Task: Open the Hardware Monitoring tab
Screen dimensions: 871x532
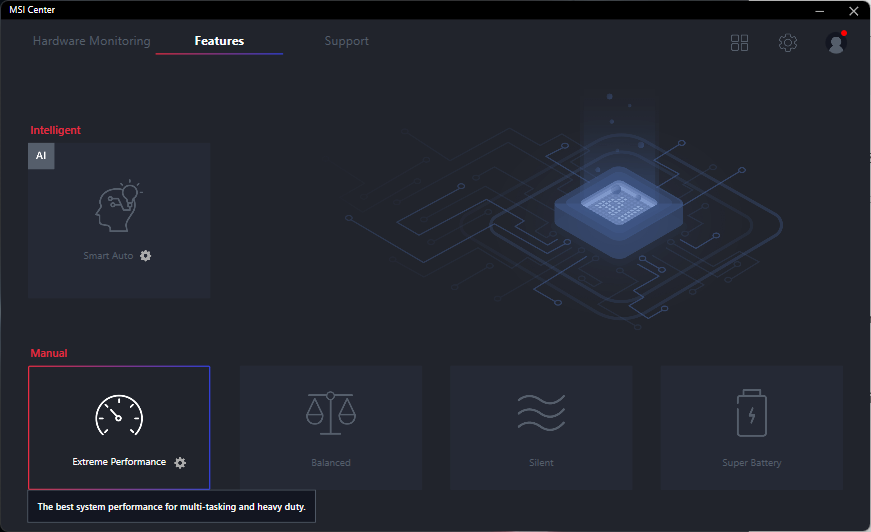Action: (x=92, y=41)
